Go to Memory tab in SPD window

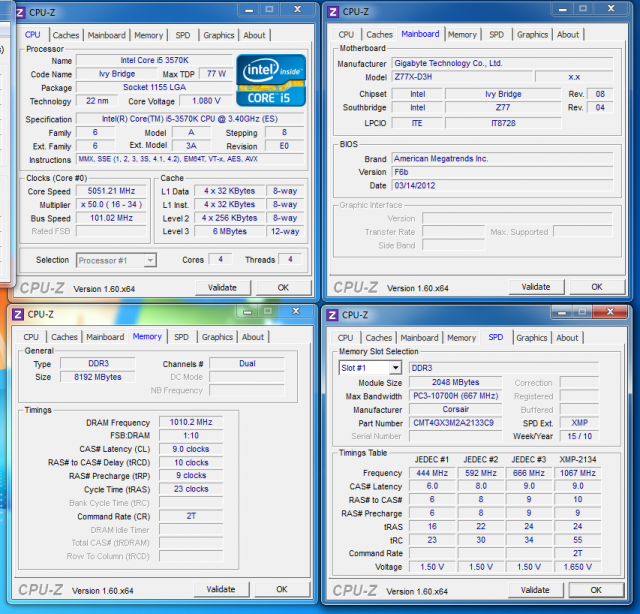click(x=461, y=338)
